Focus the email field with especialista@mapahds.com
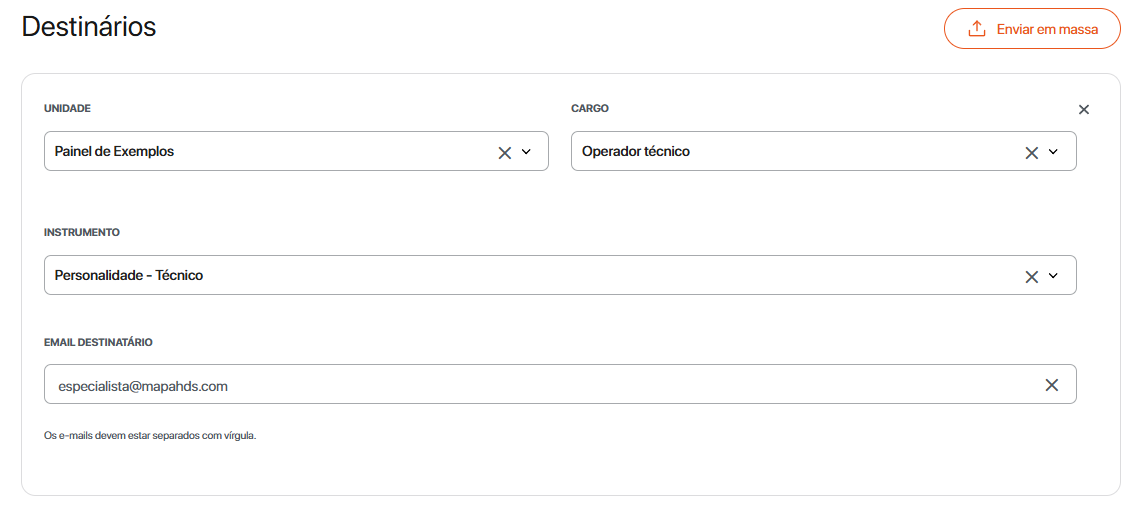 coord(400,386)
